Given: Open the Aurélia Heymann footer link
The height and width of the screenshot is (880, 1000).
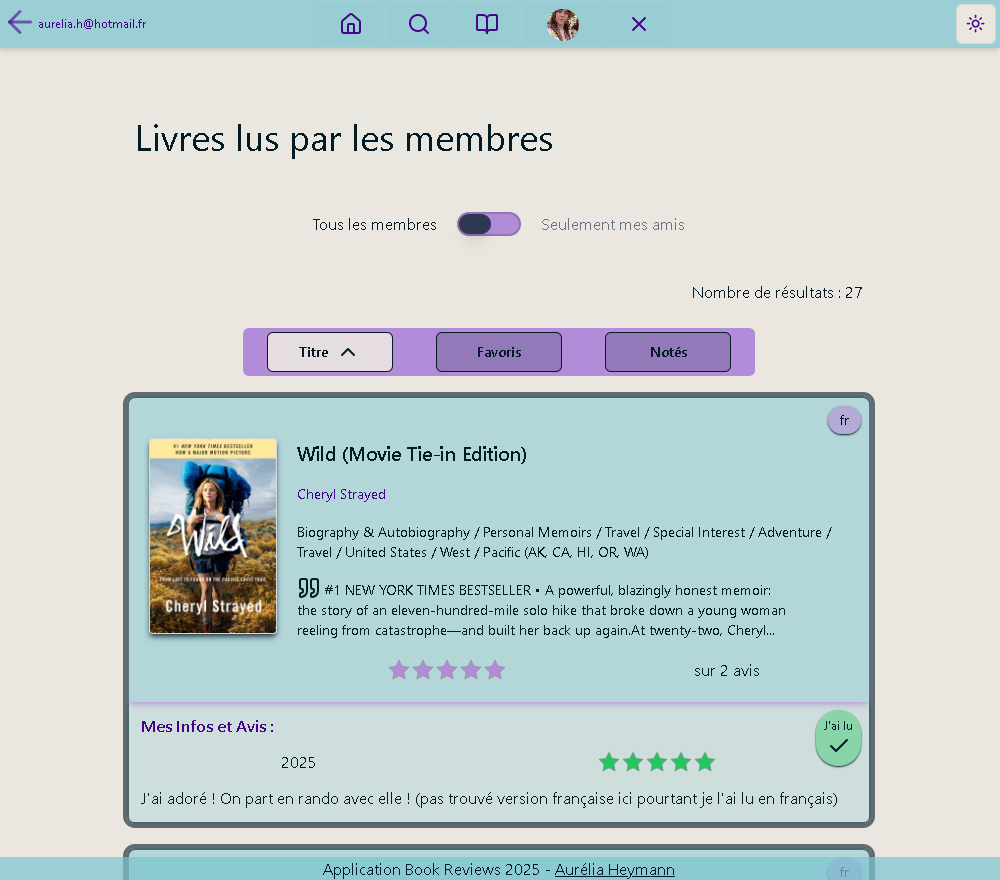Looking at the screenshot, I should click(614, 870).
